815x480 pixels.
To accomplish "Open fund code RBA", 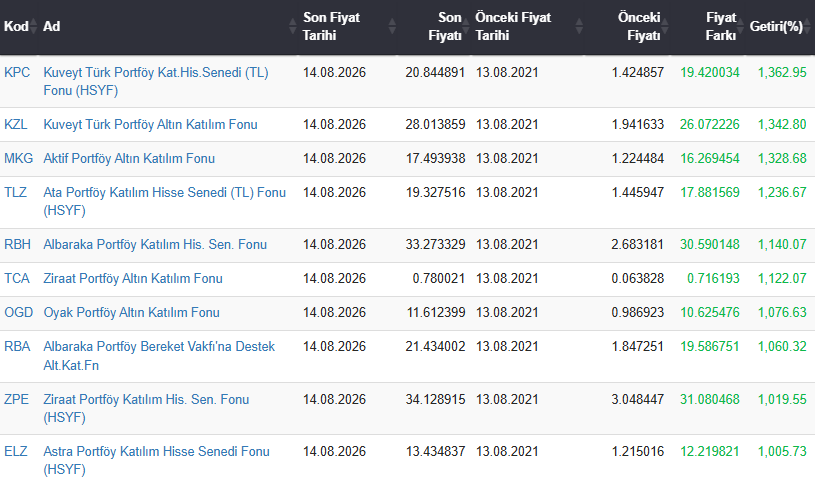I will (17, 346).
